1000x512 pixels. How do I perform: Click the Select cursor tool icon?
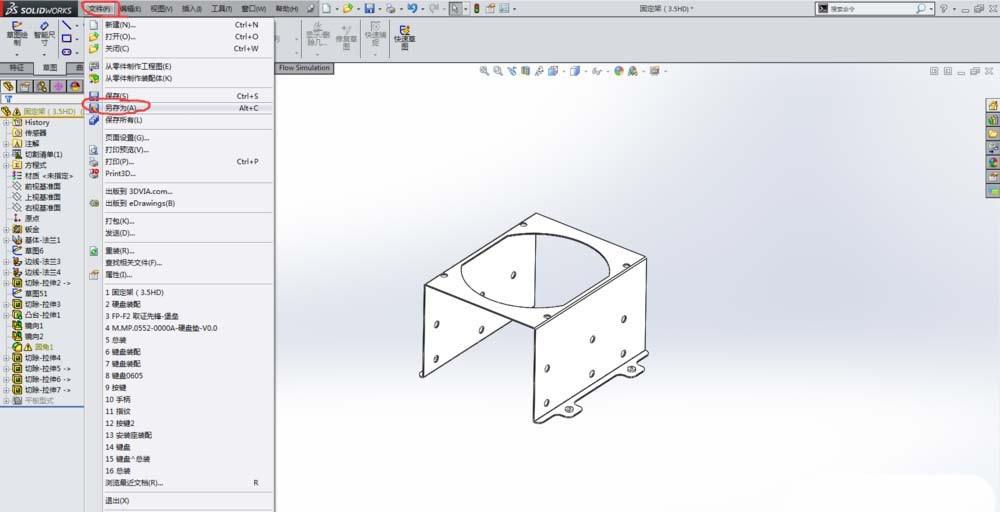coord(455,8)
